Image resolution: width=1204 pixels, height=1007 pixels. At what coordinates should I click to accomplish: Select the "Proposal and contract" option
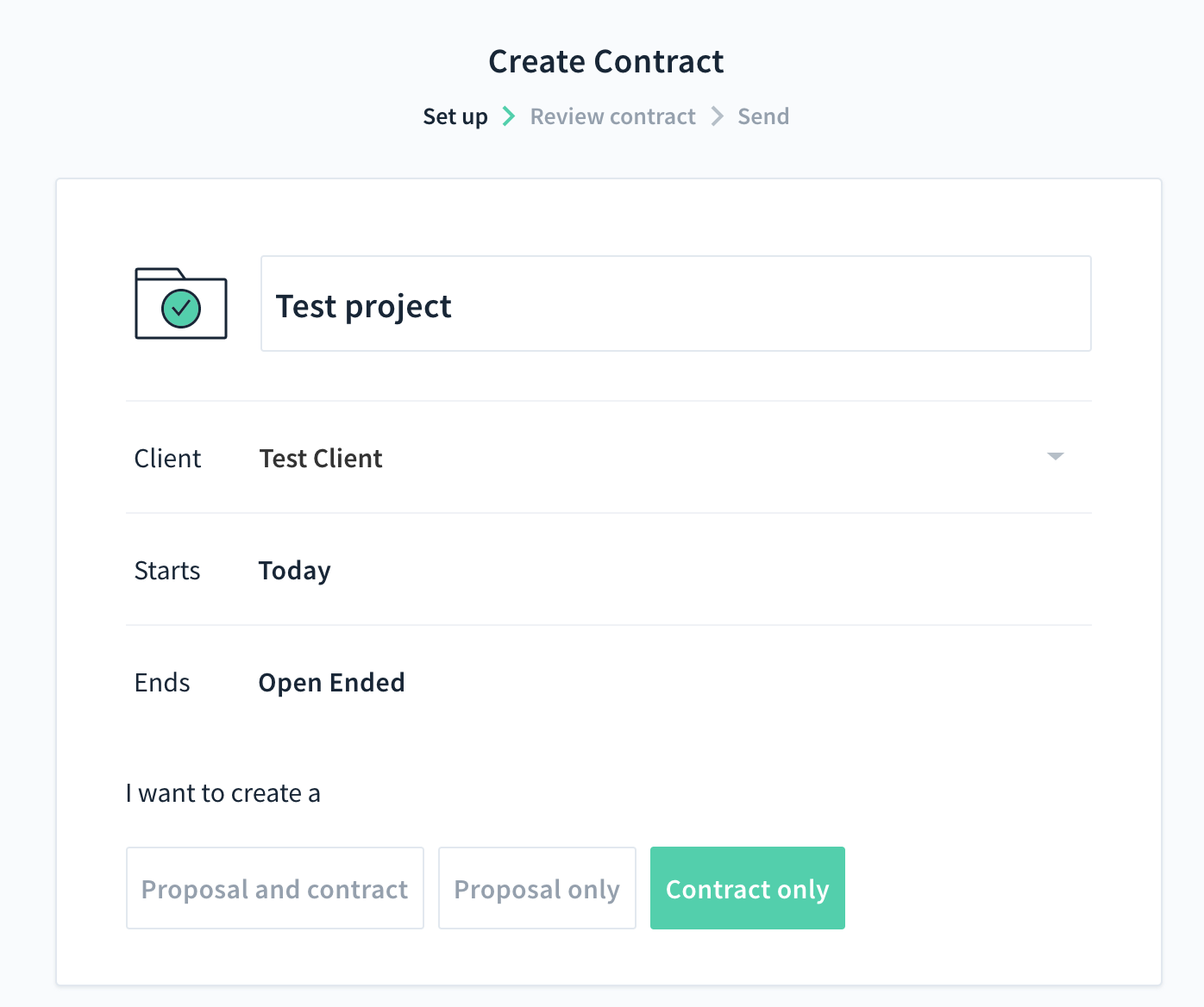[274, 888]
